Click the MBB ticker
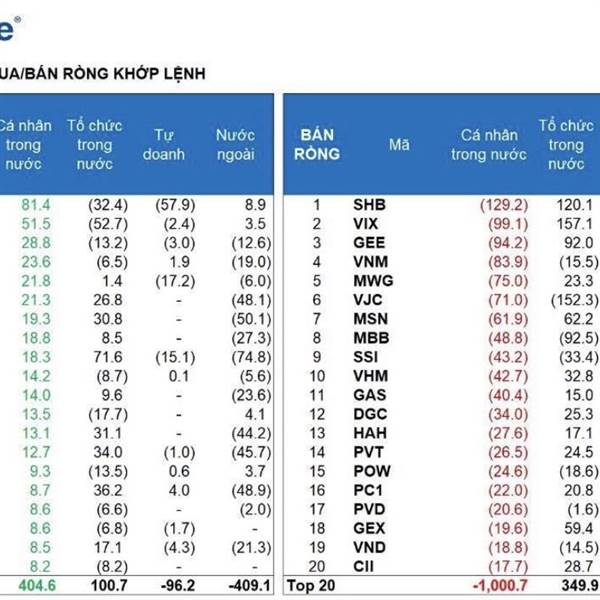The width and height of the screenshot is (600, 600). (x=371, y=338)
